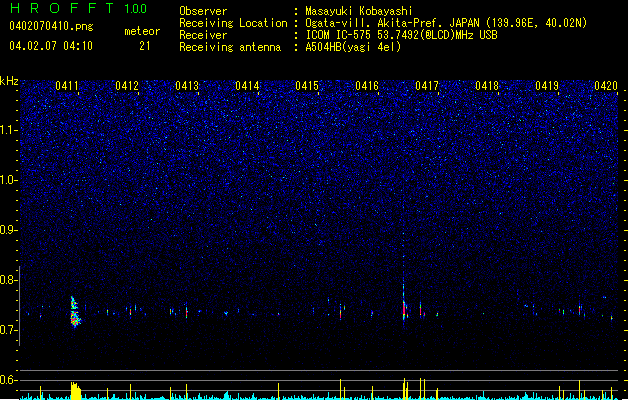This screenshot has height=400, width=629.
Task: Click time marker 0415
Action: pyautogui.click(x=307, y=86)
